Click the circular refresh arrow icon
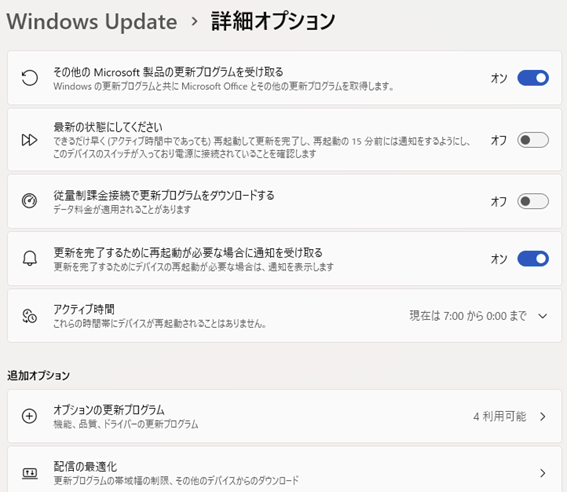The height and width of the screenshot is (492, 567). point(30,78)
